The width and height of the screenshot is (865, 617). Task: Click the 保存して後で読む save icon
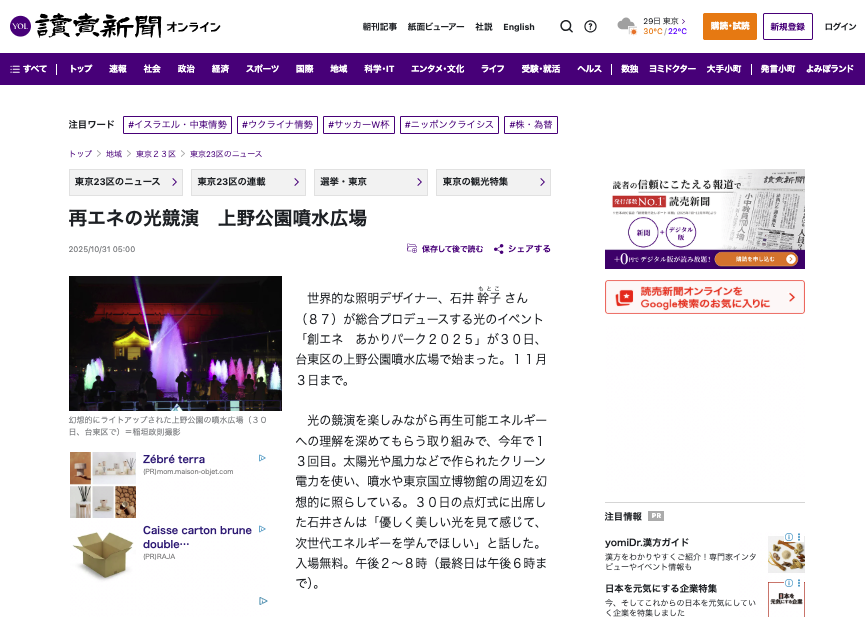[412, 248]
